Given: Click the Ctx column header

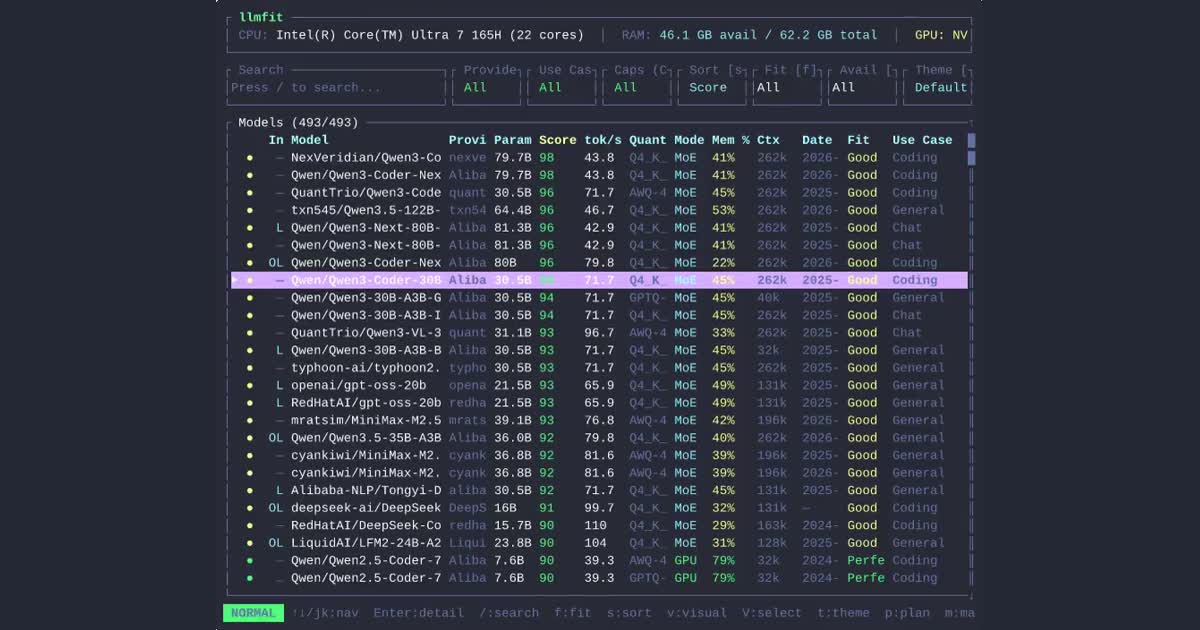Looking at the screenshot, I should pos(768,140).
